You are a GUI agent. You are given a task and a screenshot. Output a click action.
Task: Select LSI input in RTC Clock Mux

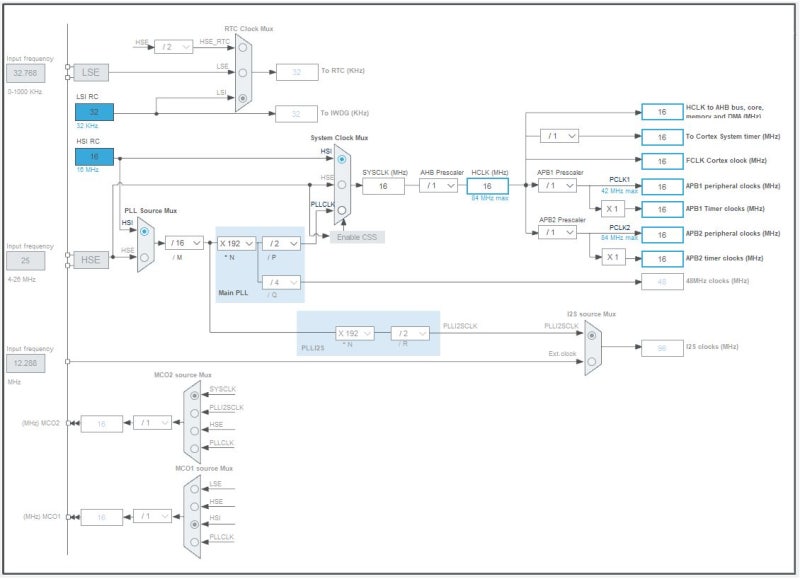(x=243, y=98)
